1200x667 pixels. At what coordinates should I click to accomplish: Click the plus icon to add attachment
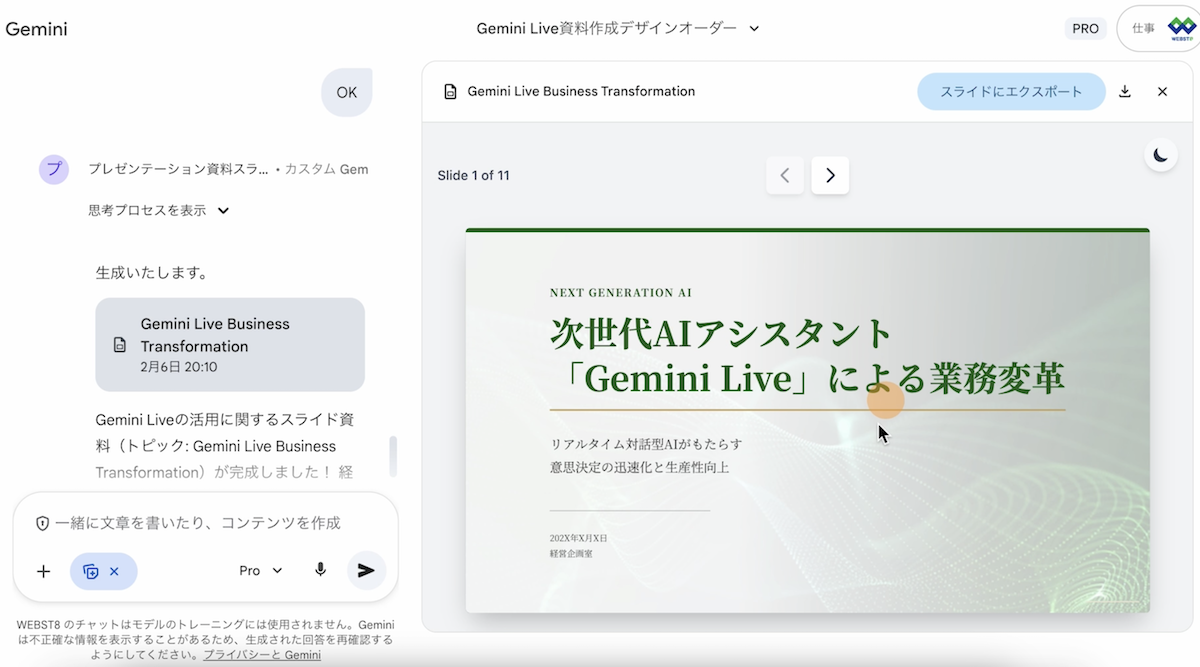(43, 571)
